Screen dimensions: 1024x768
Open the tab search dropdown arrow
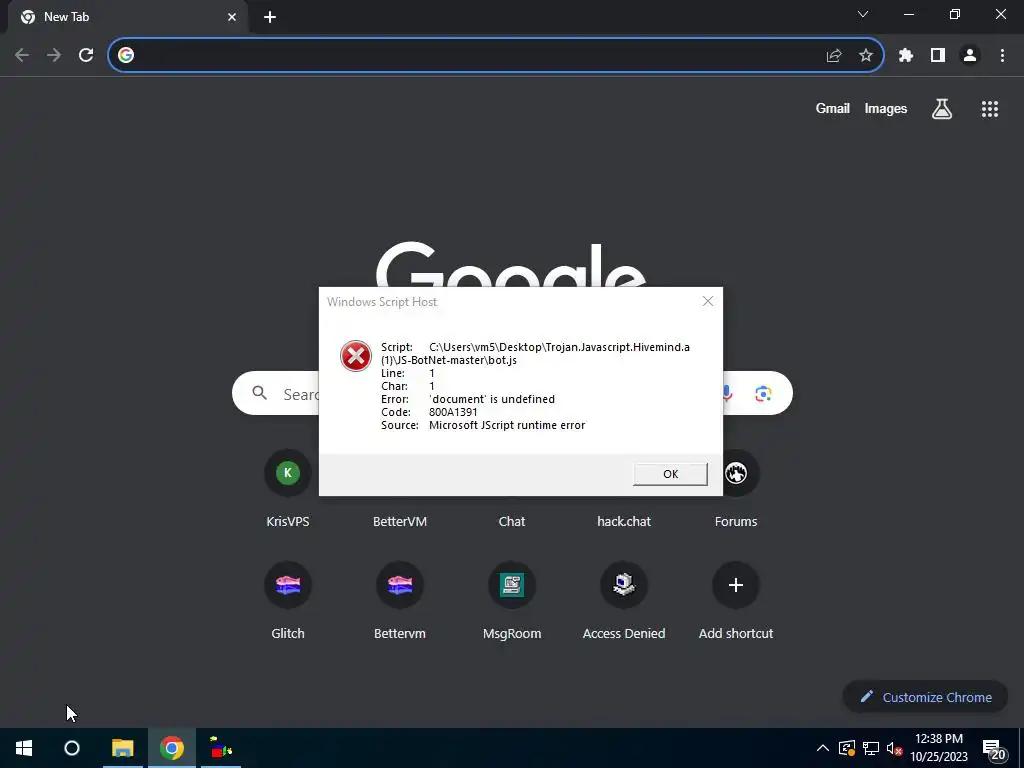click(863, 14)
